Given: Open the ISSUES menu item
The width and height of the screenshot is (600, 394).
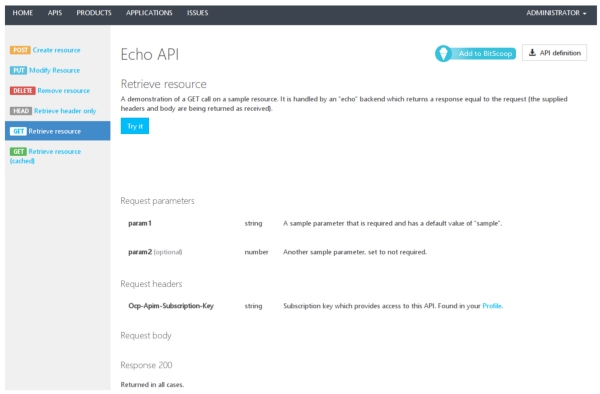Looking at the screenshot, I should pyautogui.click(x=197, y=13).
